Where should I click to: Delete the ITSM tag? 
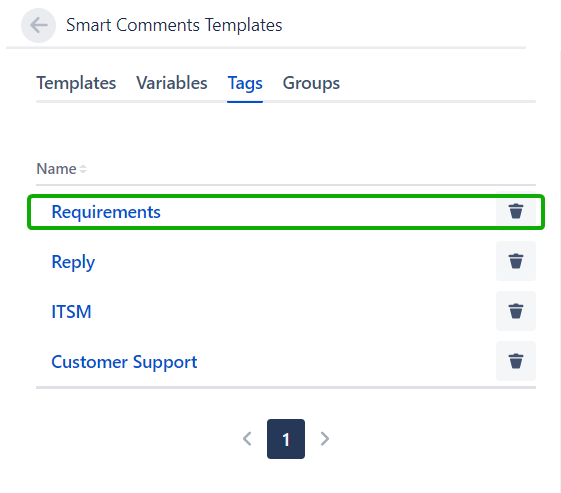(516, 311)
